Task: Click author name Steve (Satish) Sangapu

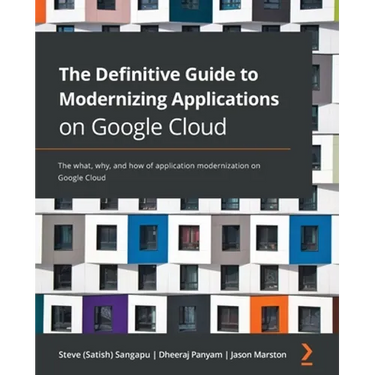Action: (x=104, y=355)
